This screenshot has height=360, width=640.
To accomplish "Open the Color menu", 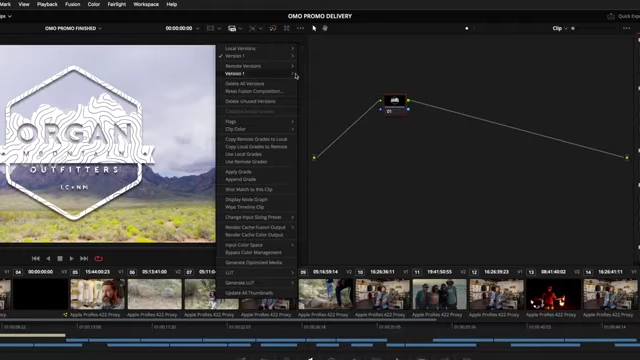I will click(x=94, y=4).
